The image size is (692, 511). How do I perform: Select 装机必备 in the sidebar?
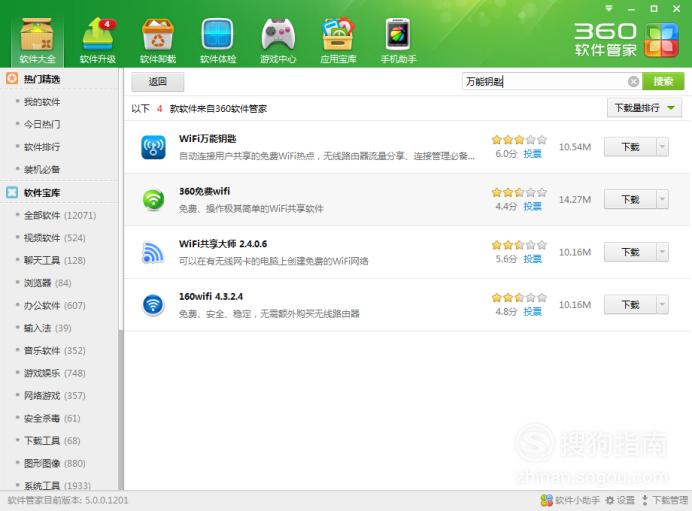(x=42, y=169)
